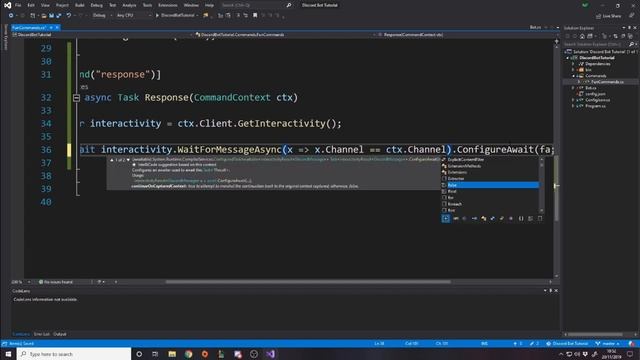640x360 pixels.
Task: Open the Extensions menu
Action: (x=168, y=5)
